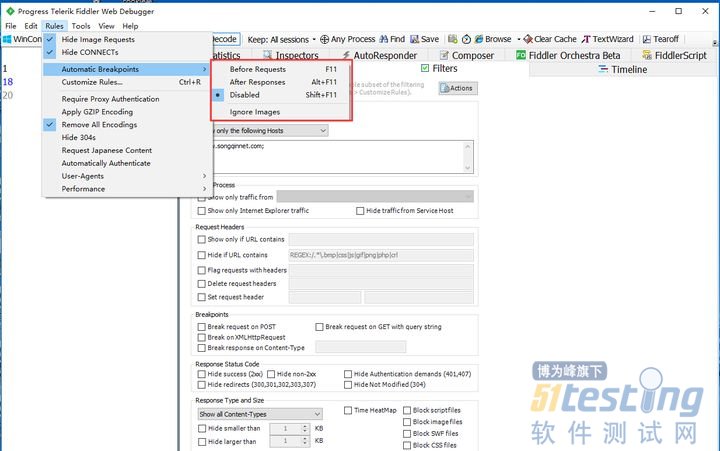Open the File menu

click(11, 26)
